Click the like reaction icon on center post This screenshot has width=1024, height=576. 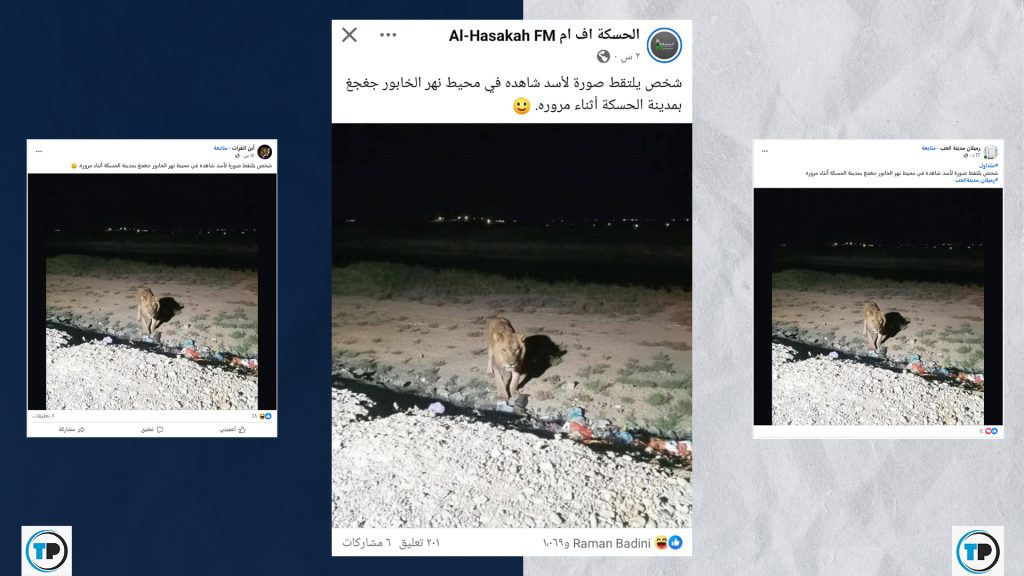pos(676,543)
